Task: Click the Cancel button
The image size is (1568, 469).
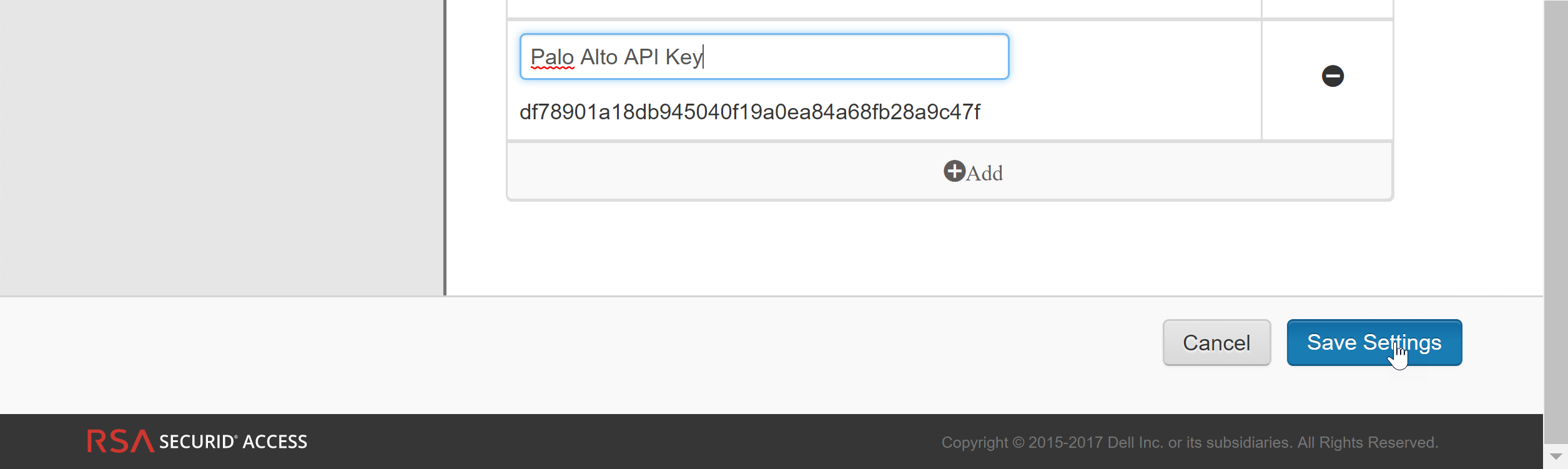Action: pos(1216,342)
